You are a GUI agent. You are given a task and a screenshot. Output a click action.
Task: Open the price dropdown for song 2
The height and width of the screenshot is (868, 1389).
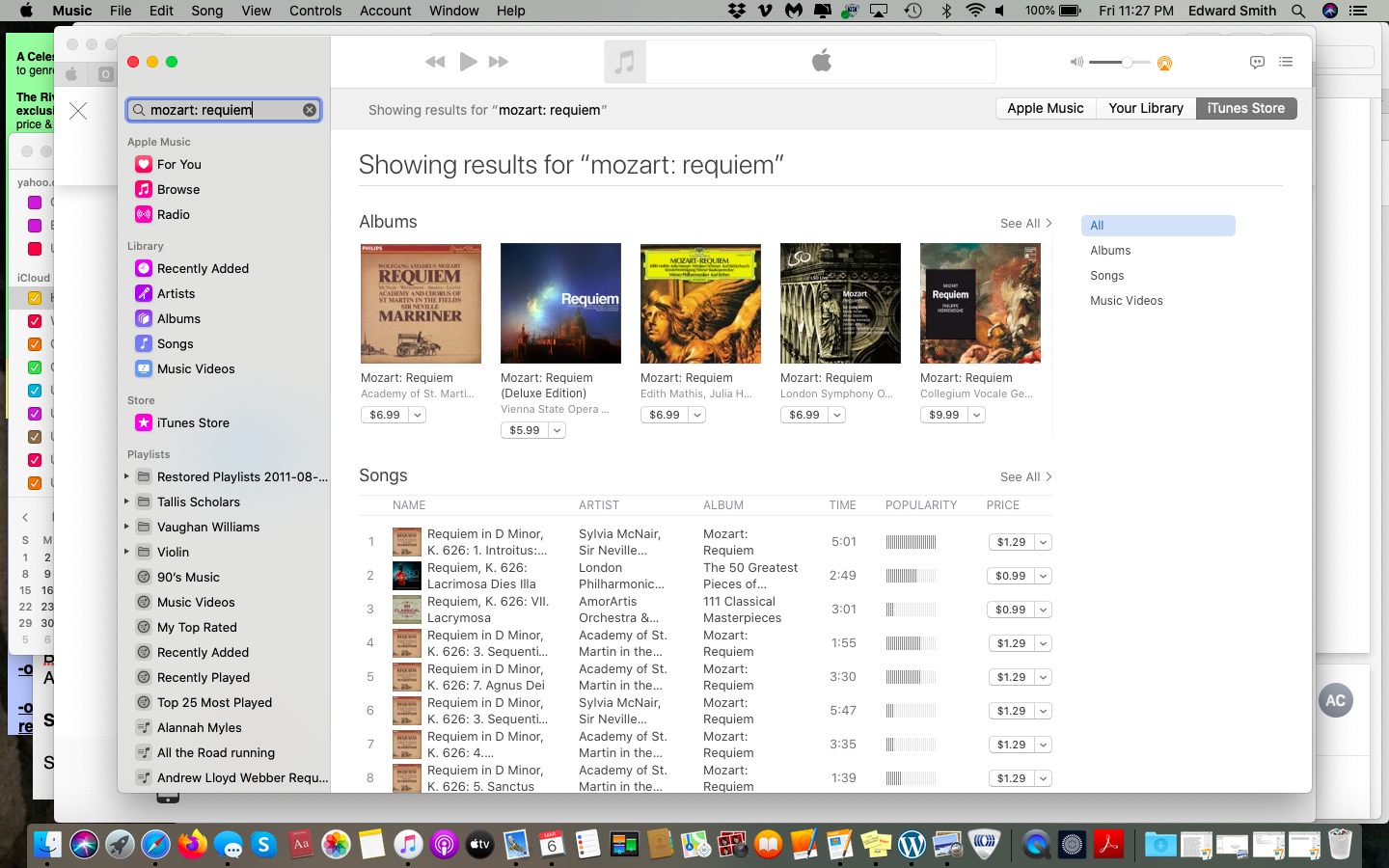(x=1043, y=576)
